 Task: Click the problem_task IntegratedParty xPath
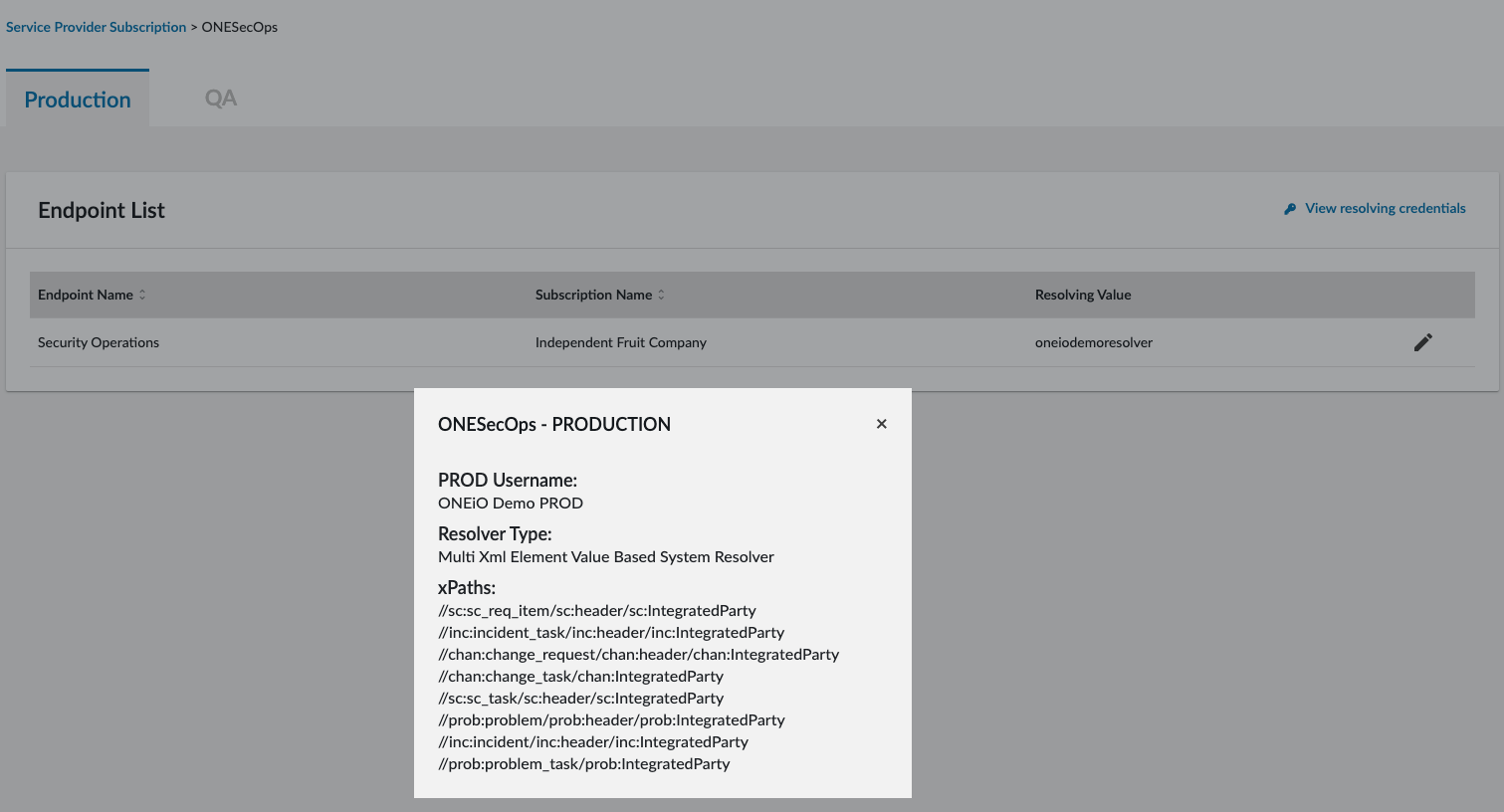pos(584,764)
